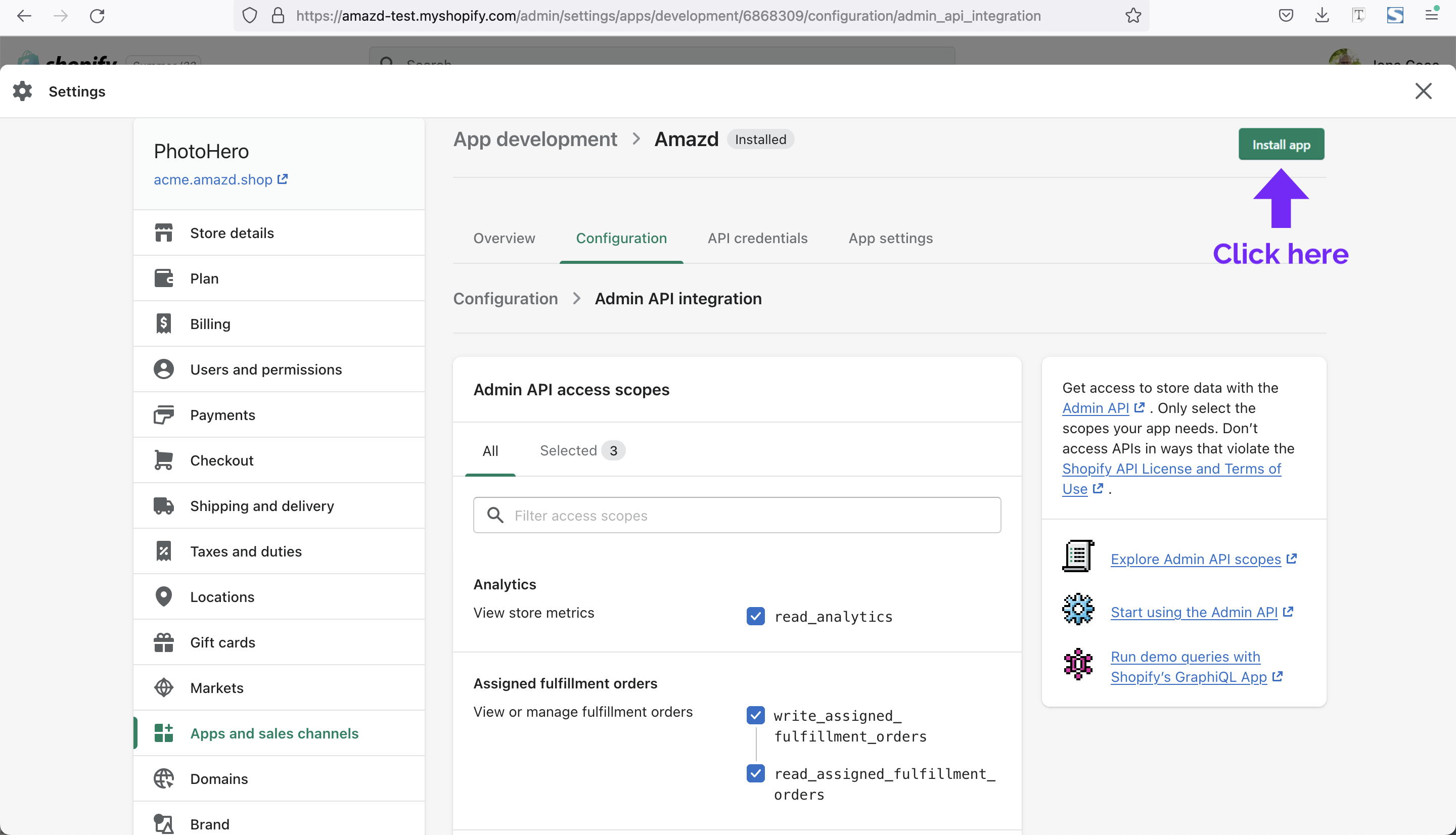Switch to Overview tab
This screenshot has height=835, width=1456.
504,238
